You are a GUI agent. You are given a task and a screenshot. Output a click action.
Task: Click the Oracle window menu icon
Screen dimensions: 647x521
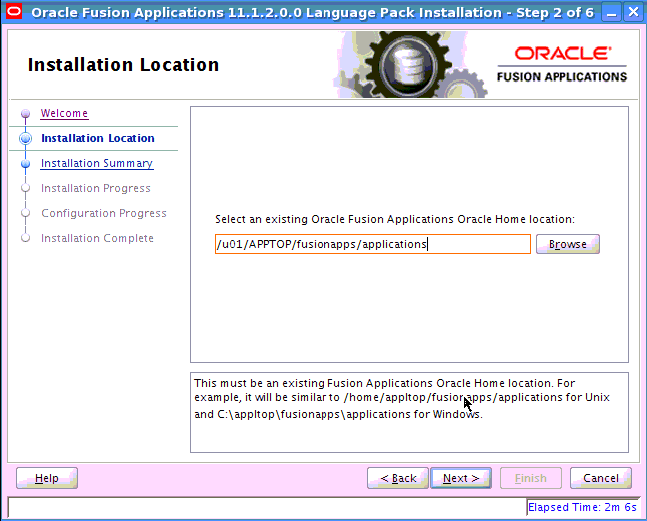[14, 12]
